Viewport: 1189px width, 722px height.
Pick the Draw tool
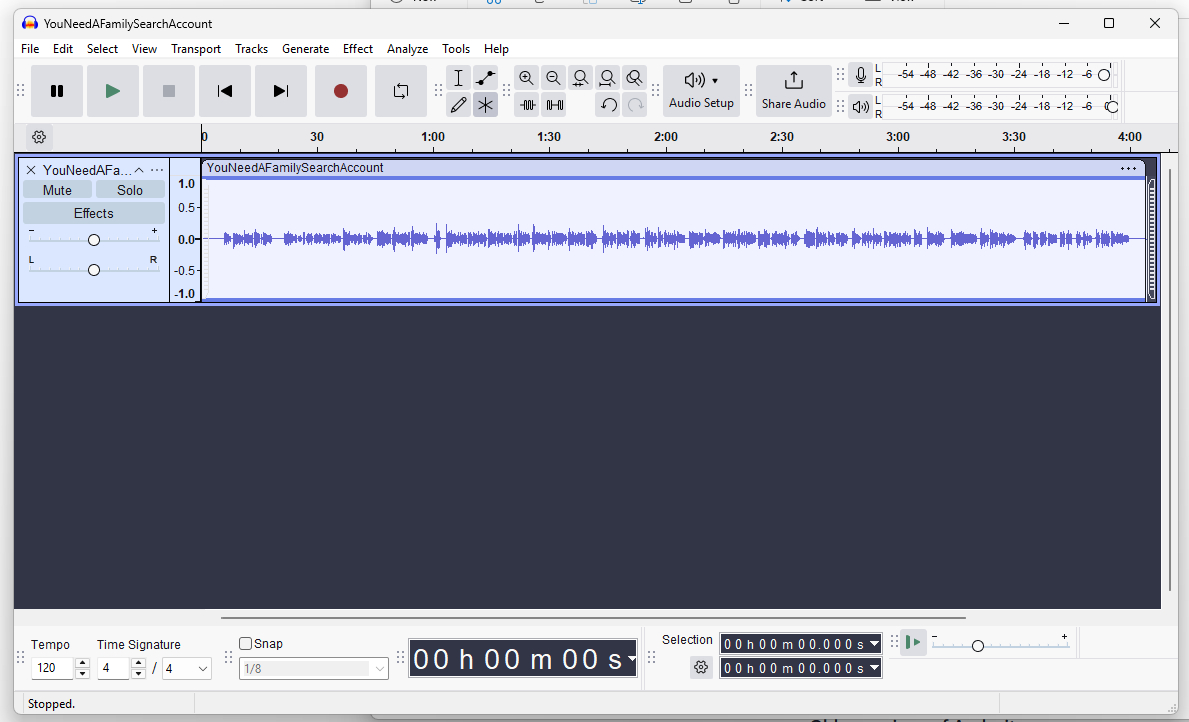tap(458, 104)
